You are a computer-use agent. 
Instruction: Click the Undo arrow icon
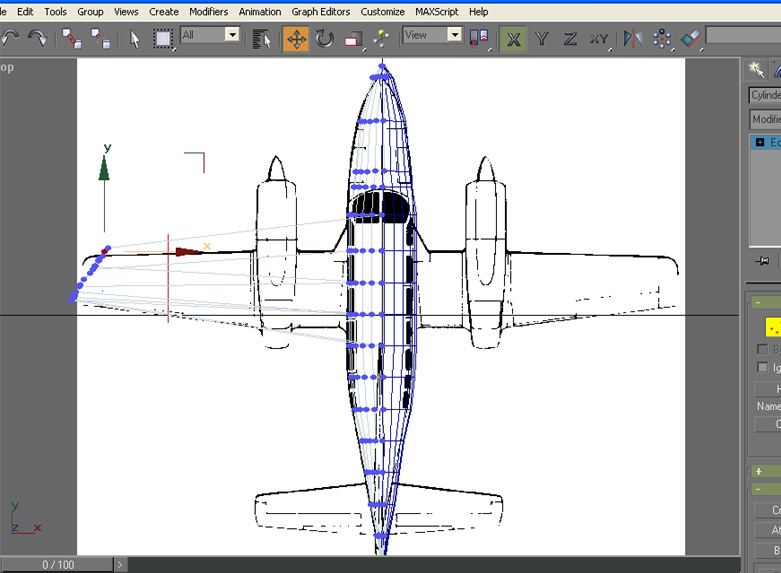tap(11, 38)
